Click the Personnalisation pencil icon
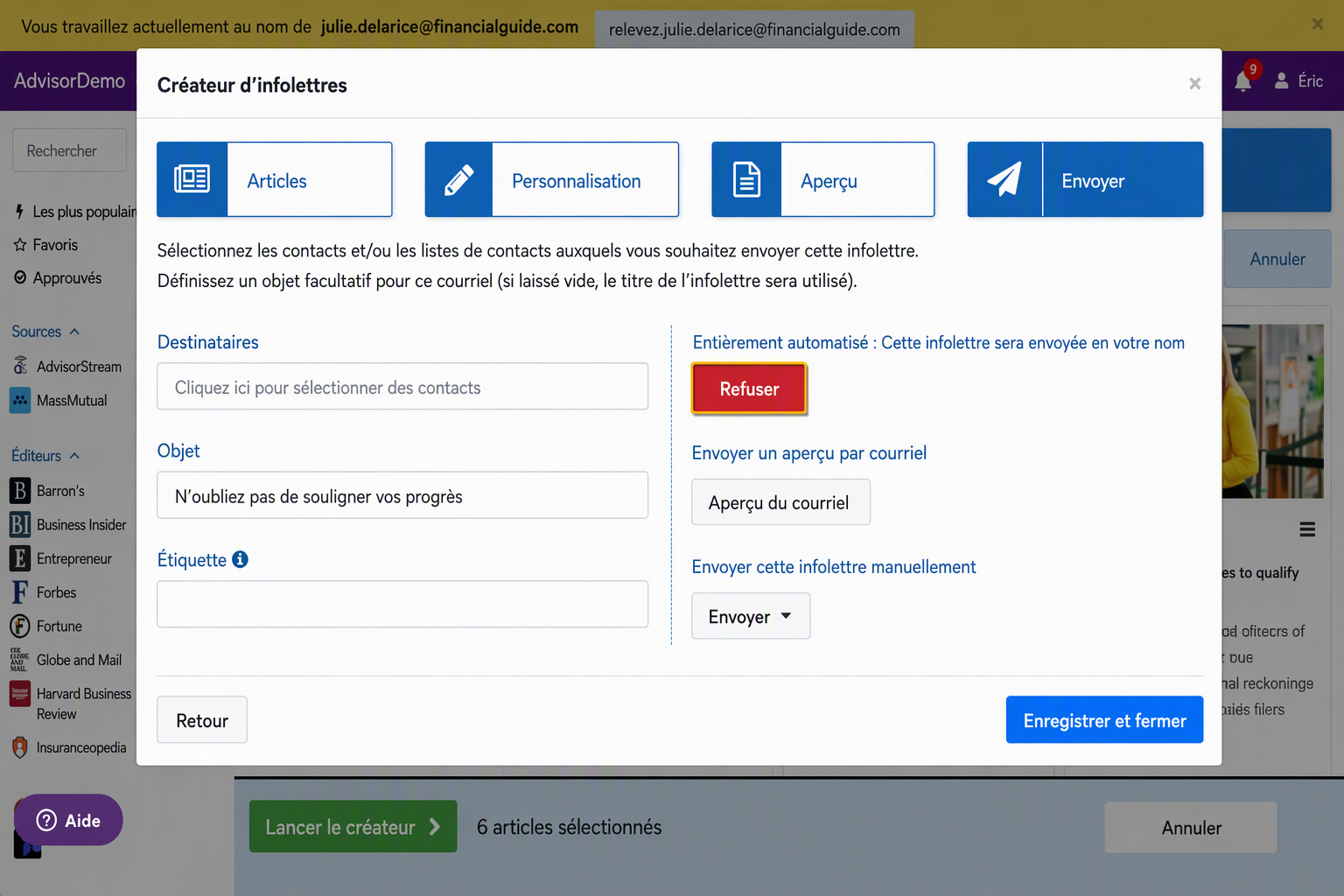Viewport: 1344px width, 896px height. tap(459, 179)
